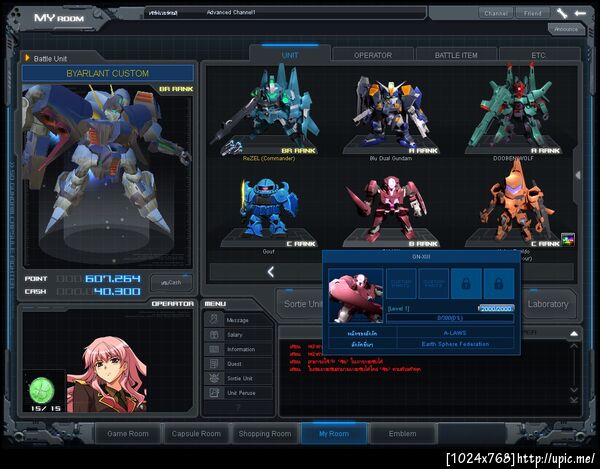Click the Information card icon
This screenshot has width=600, height=469.
point(214,349)
